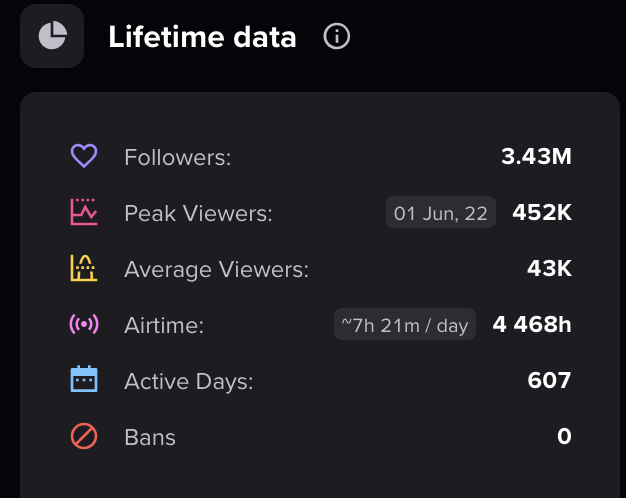Select the 01 Jun, 22 peak date badge
Image resolution: width=626 pixels, height=498 pixels.
pyautogui.click(x=441, y=212)
